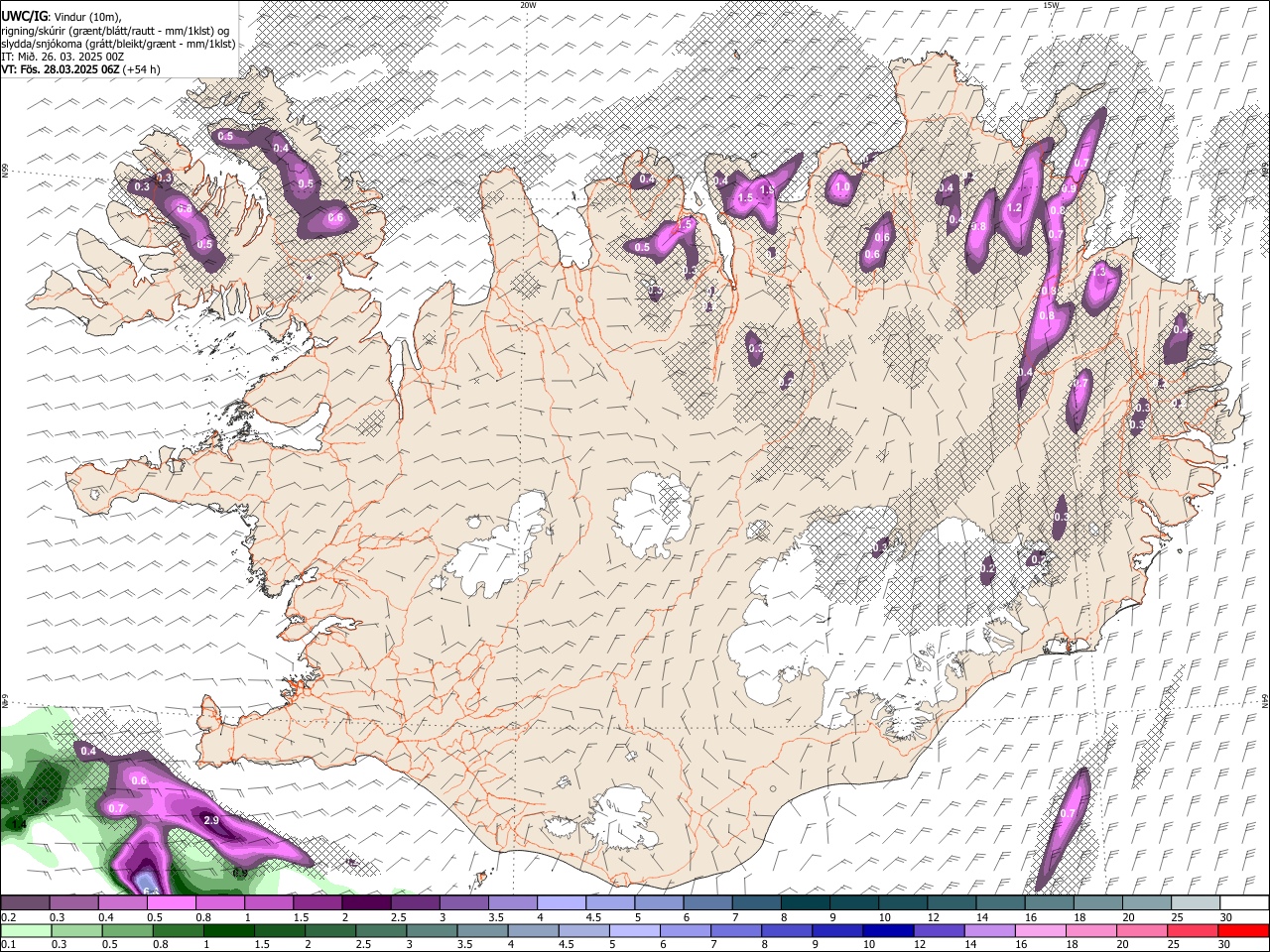Click the upper scale swatch between 1 and 1.5
Viewport: 1270px width, 952px height.
(x=269, y=903)
